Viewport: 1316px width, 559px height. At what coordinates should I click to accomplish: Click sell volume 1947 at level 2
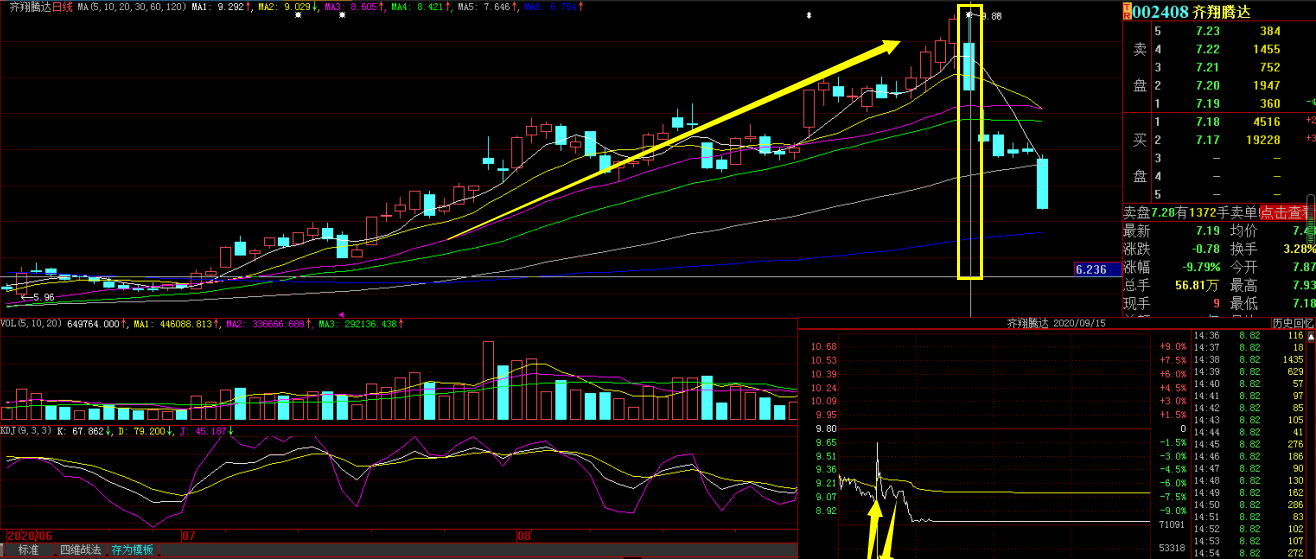click(x=1266, y=86)
